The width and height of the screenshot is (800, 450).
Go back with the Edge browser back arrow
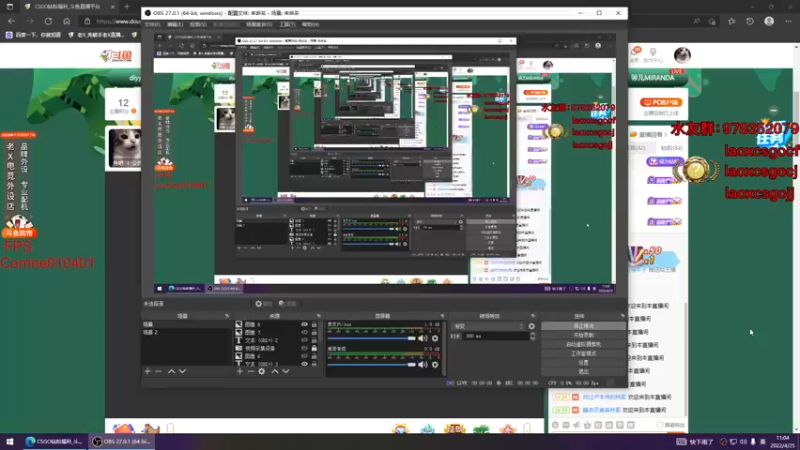(11, 21)
